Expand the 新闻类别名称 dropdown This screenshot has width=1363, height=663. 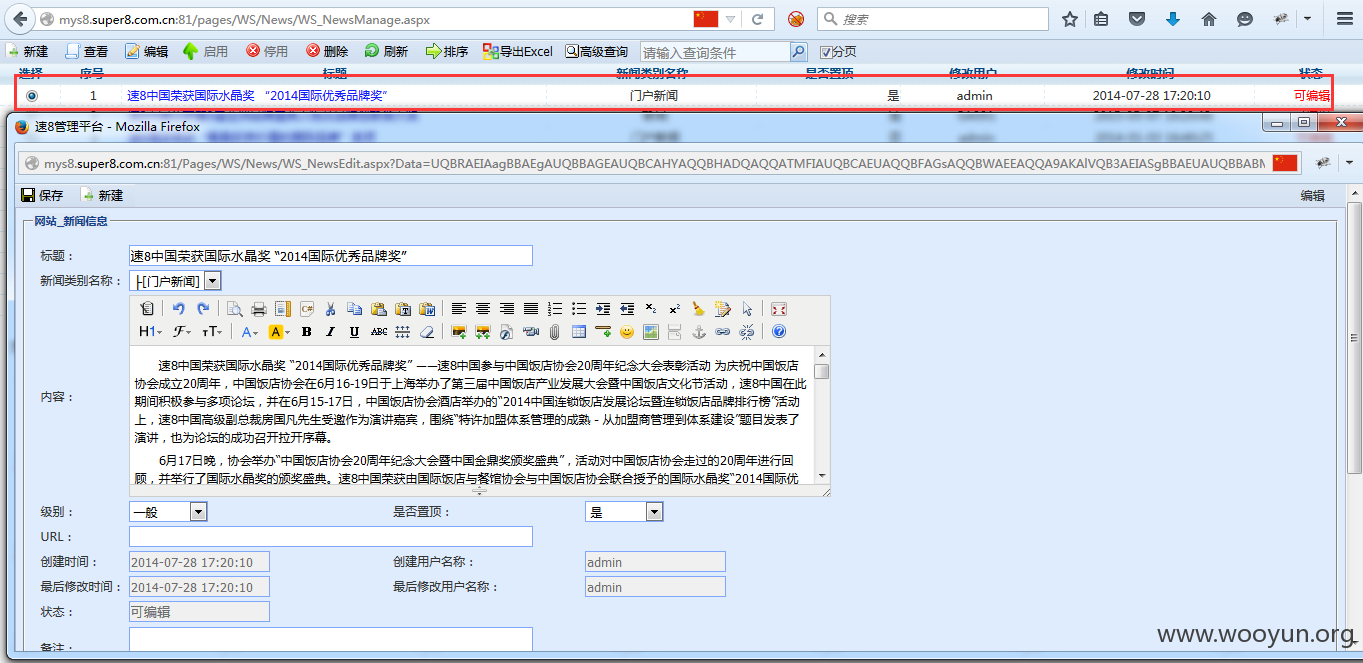coord(212,282)
